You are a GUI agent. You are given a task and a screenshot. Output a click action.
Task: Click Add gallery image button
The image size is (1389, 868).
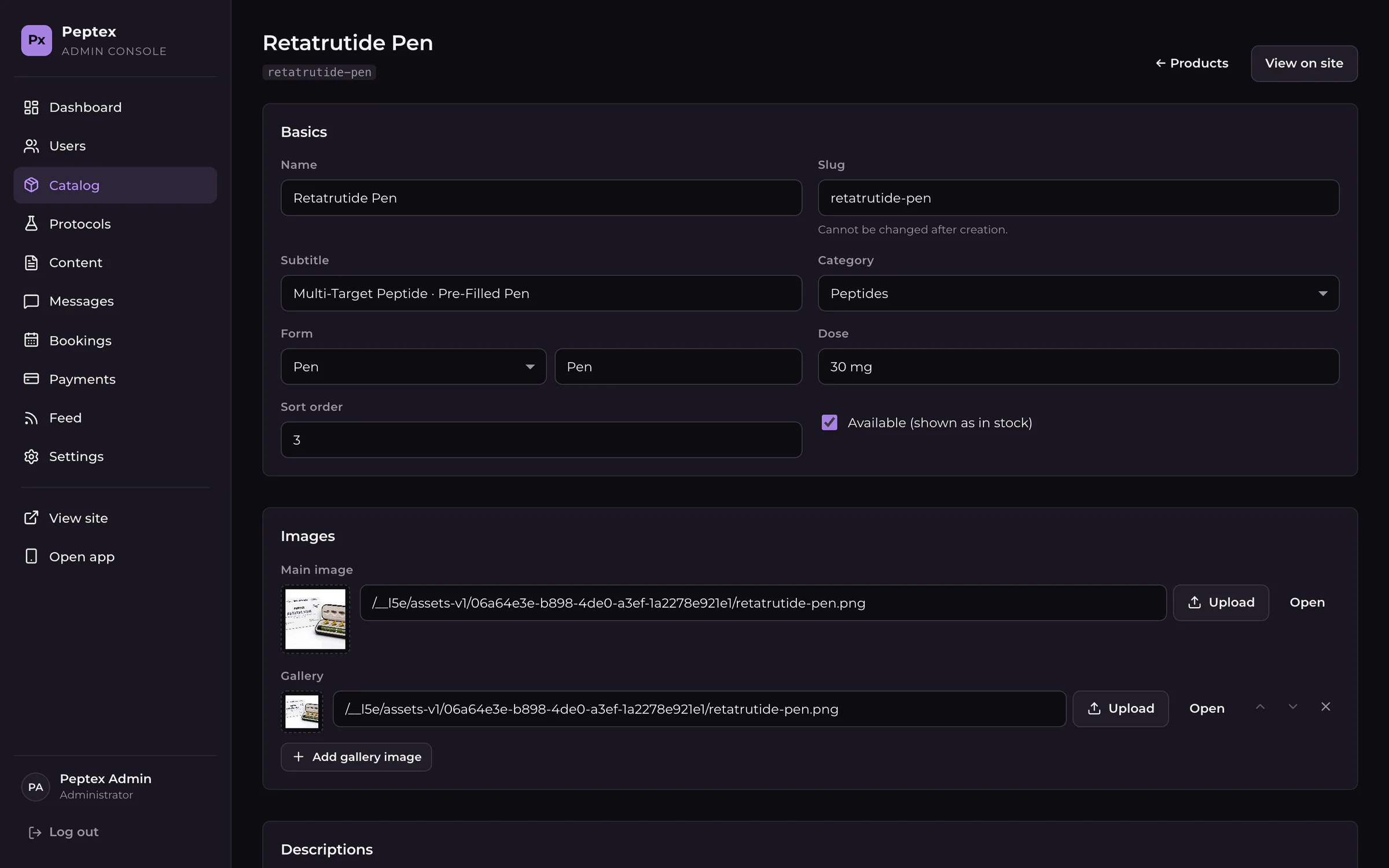356,757
